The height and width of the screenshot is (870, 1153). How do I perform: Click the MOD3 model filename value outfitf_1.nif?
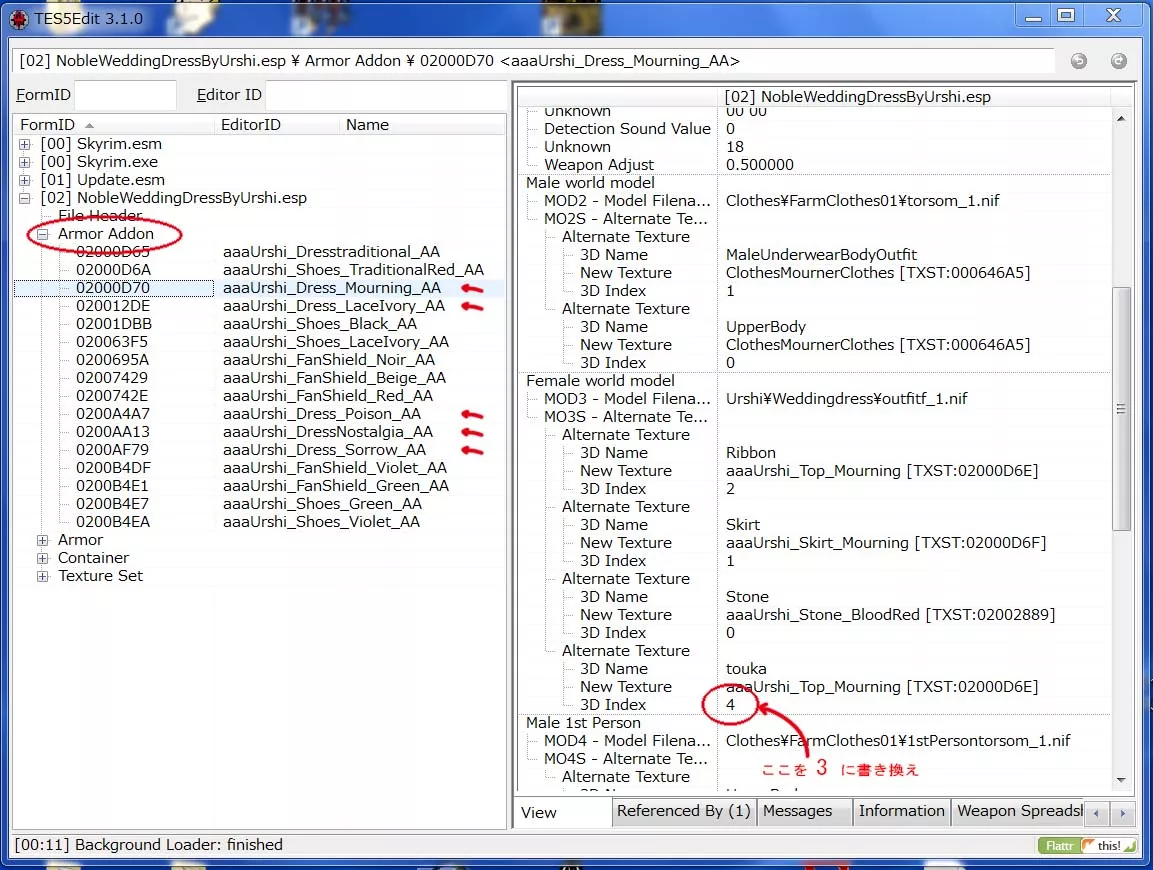846,399
